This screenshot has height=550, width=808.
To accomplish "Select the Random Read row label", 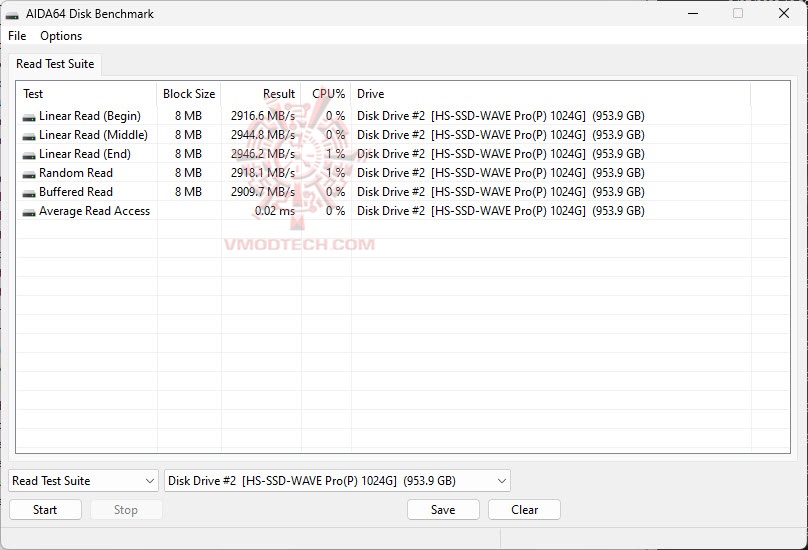I will point(76,173).
